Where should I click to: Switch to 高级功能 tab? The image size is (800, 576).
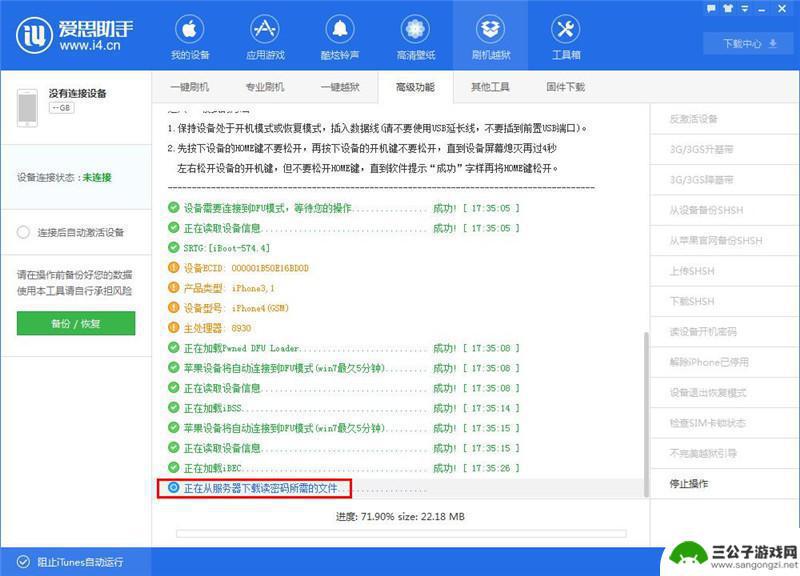[415, 87]
